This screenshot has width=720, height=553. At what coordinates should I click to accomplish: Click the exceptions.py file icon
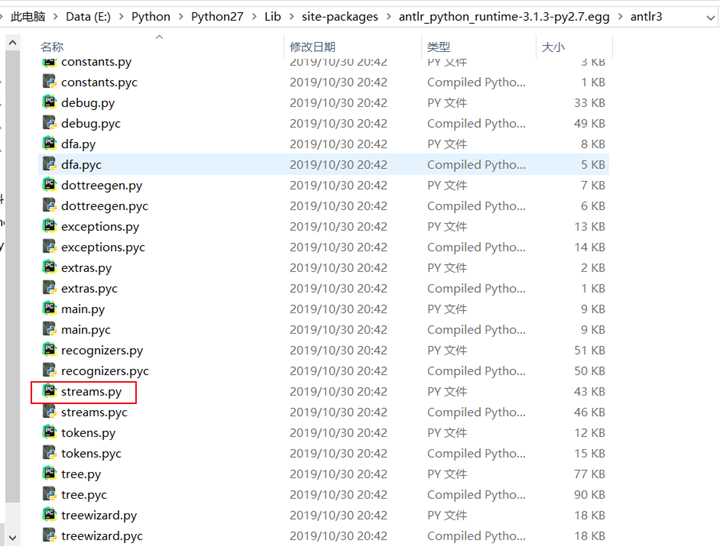(x=49, y=226)
